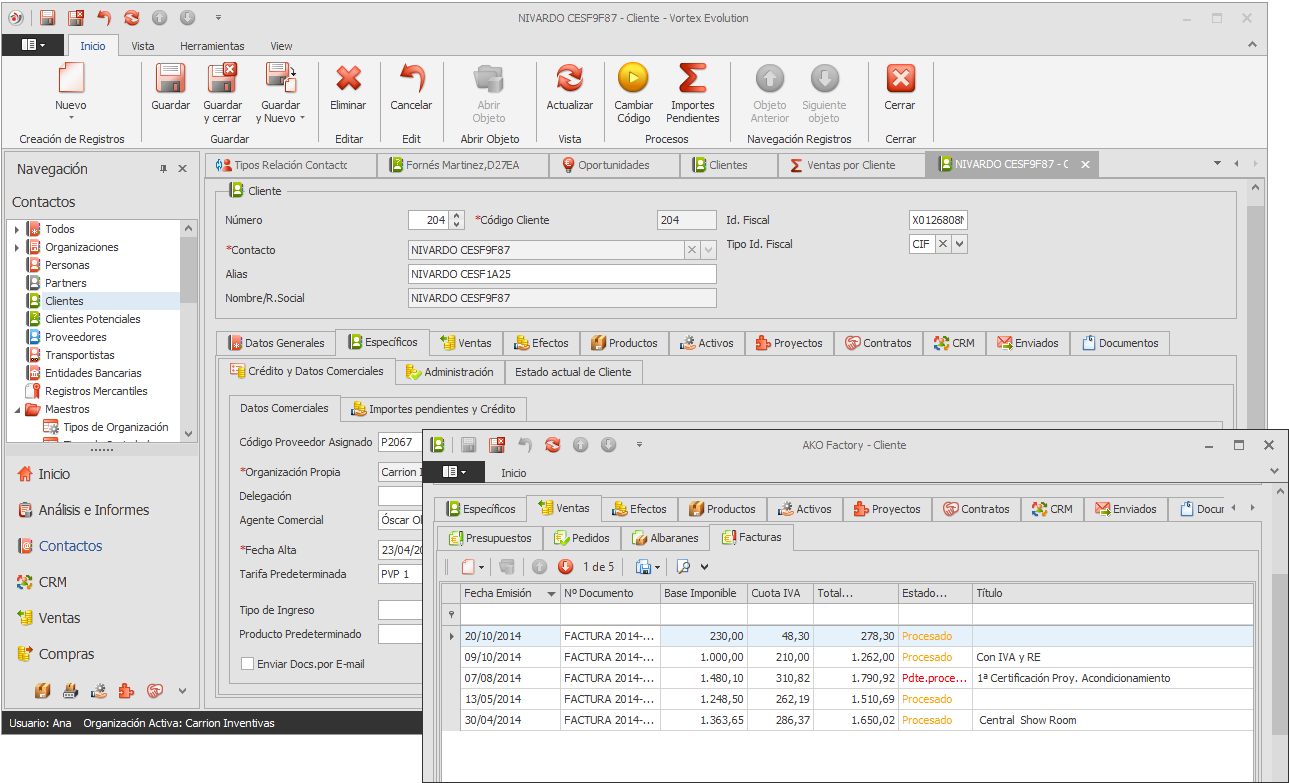1289x783 pixels.
Task: Open the Tipo Id. Fiscal dropdown
Action: (959, 244)
